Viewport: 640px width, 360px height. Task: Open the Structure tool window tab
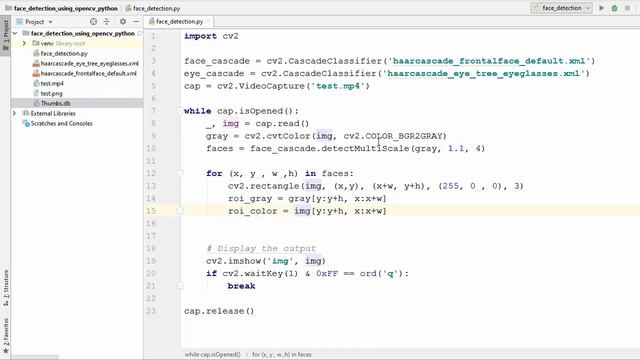5,287
